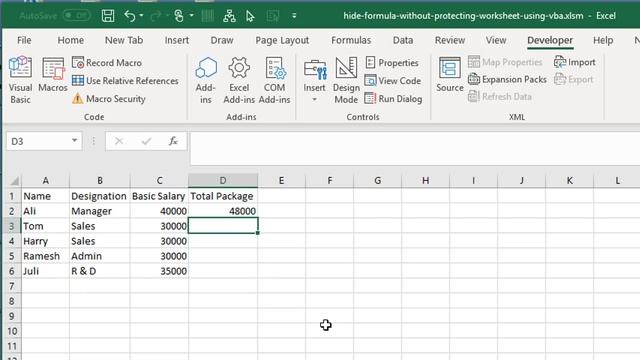The image size is (640, 360).
Task: Click the hierarchy chart icon in quick access
Action: coord(229,16)
